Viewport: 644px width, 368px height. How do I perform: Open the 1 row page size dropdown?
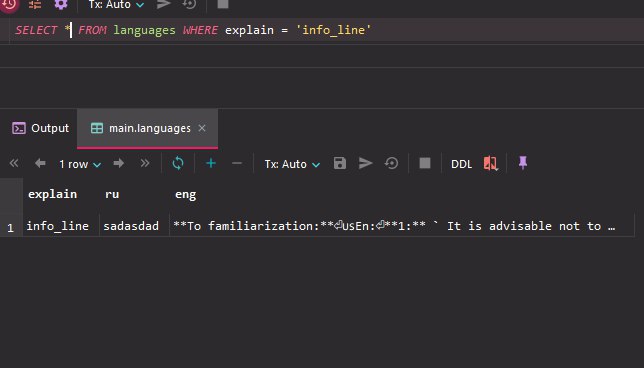pos(80,164)
